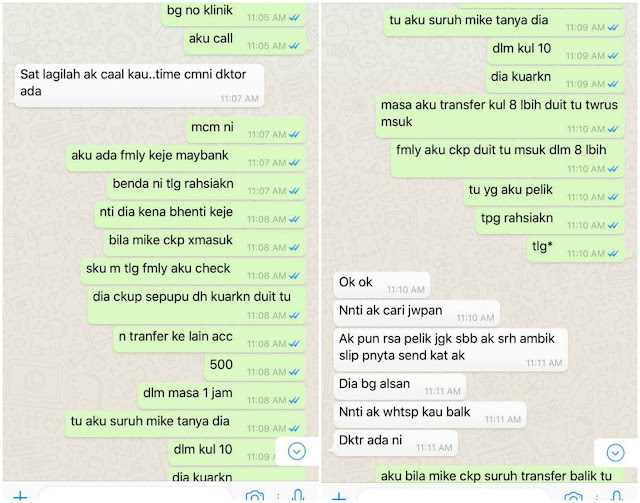Viewport: 640px width, 503px height.
Task: Tap the 'Dia bg alsan' message bubble
Action: click(x=400, y=386)
